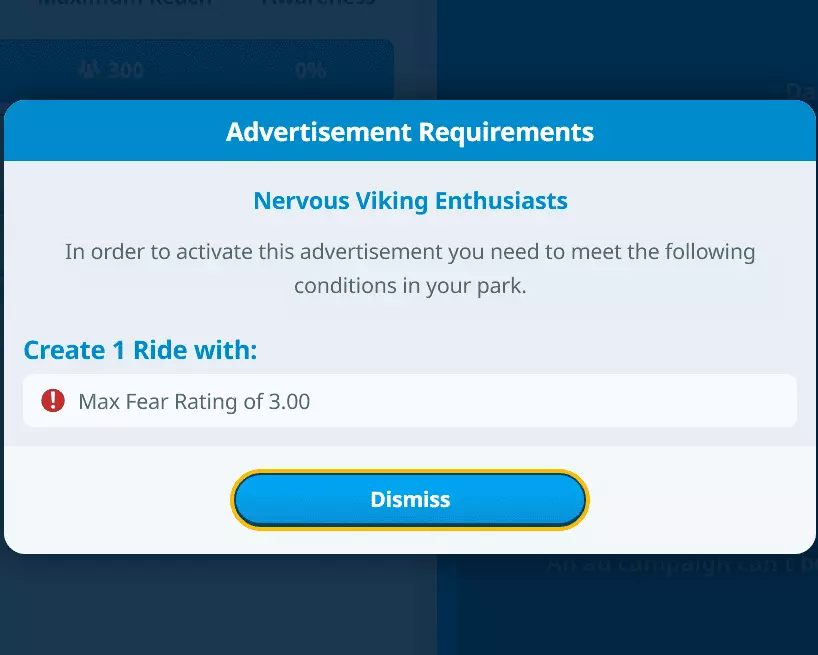Select the Max Fear Rating requirement row
The width and height of the screenshot is (818, 655).
[x=410, y=401]
